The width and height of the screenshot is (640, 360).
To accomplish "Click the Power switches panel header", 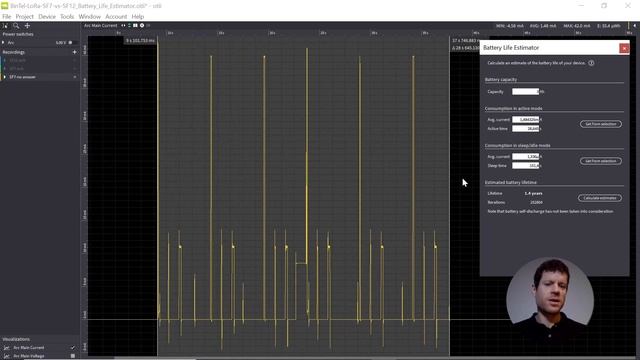I will coord(18,34).
